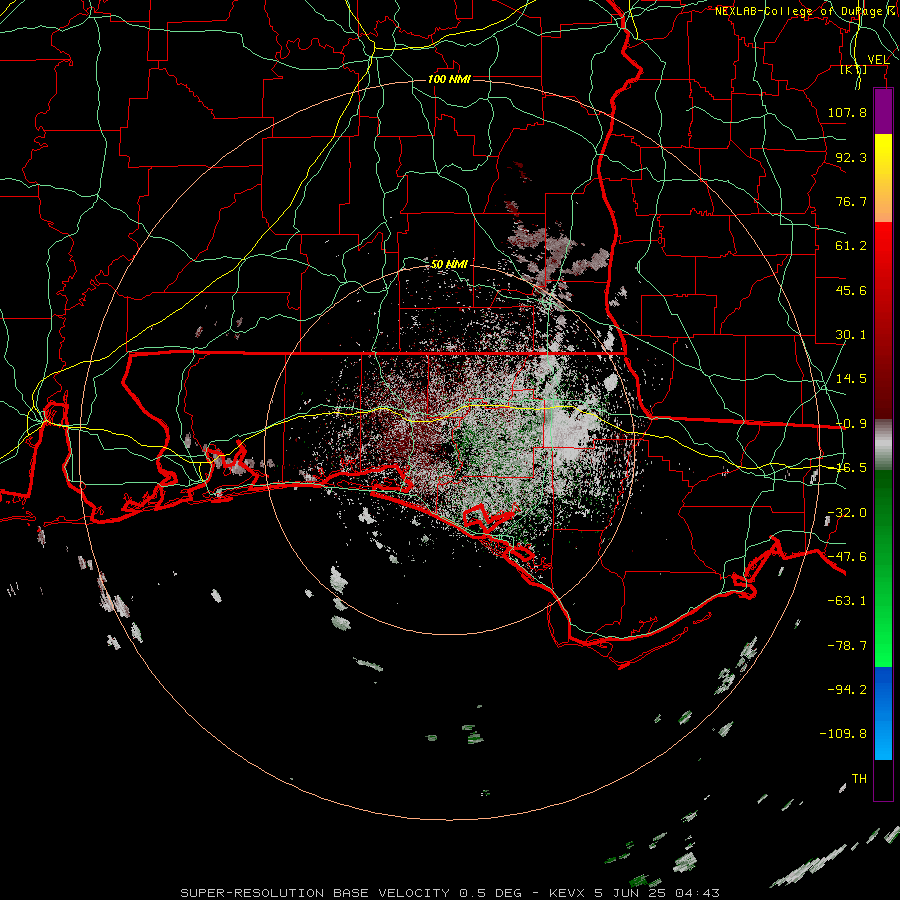Click the green segment of velocity color bar
Screen dimensions: 900x900
(x=883, y=568)
